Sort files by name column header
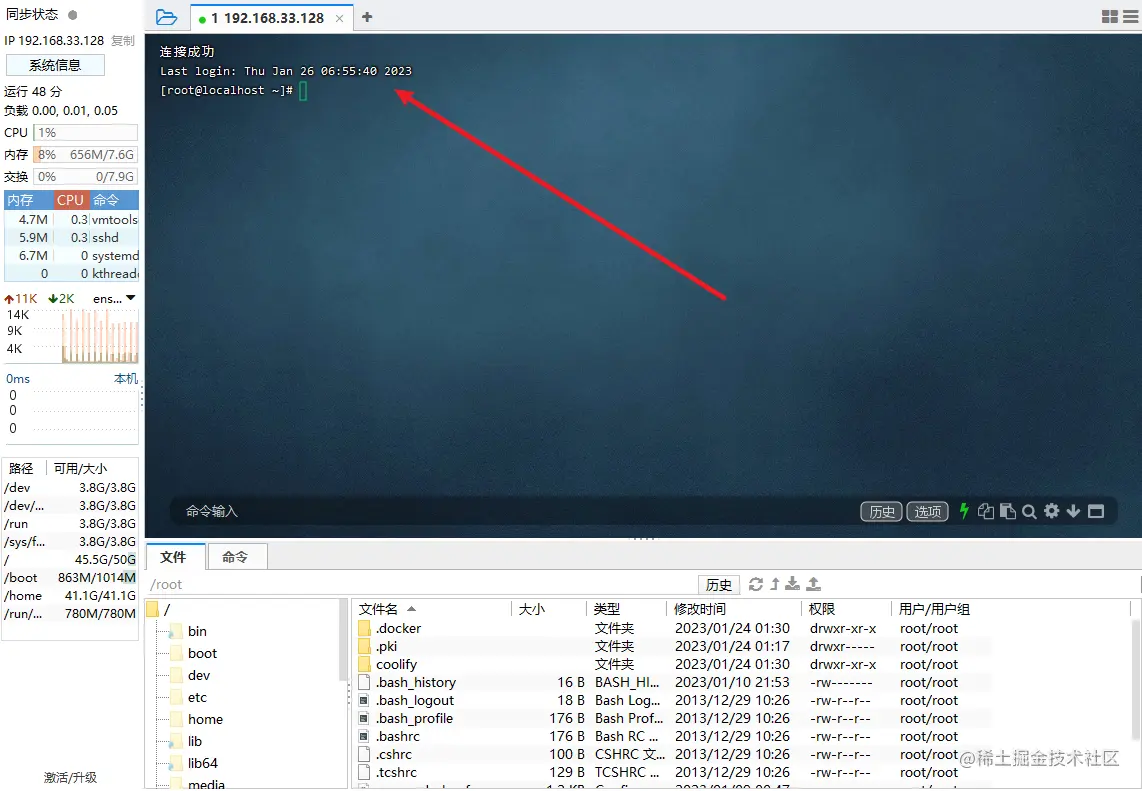 pyautogui.click(x=433, y=609)
